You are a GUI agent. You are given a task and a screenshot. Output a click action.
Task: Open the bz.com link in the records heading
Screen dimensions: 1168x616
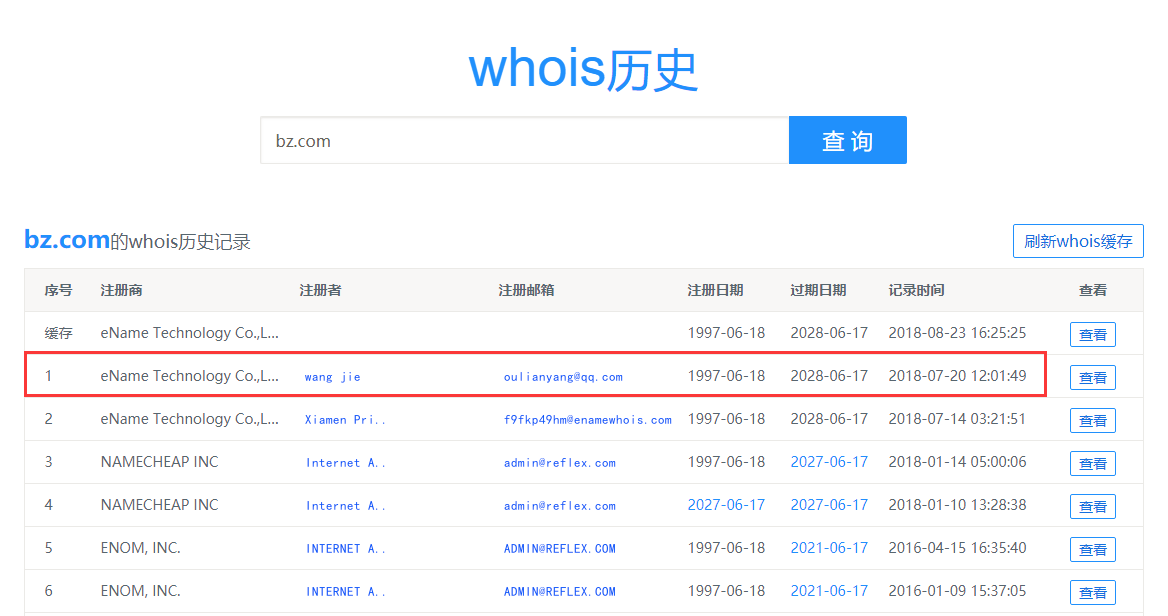[x=67, y=240]
